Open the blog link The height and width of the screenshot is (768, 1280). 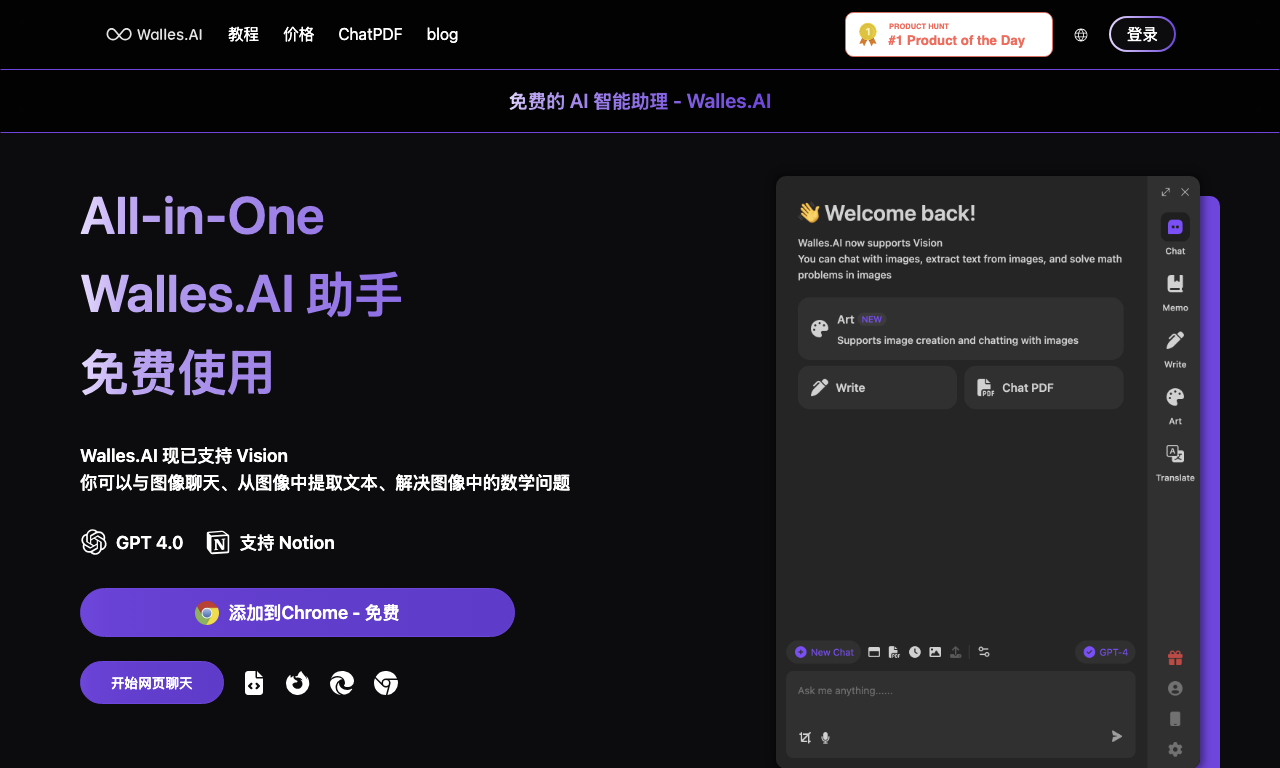[x=442, y=34]
